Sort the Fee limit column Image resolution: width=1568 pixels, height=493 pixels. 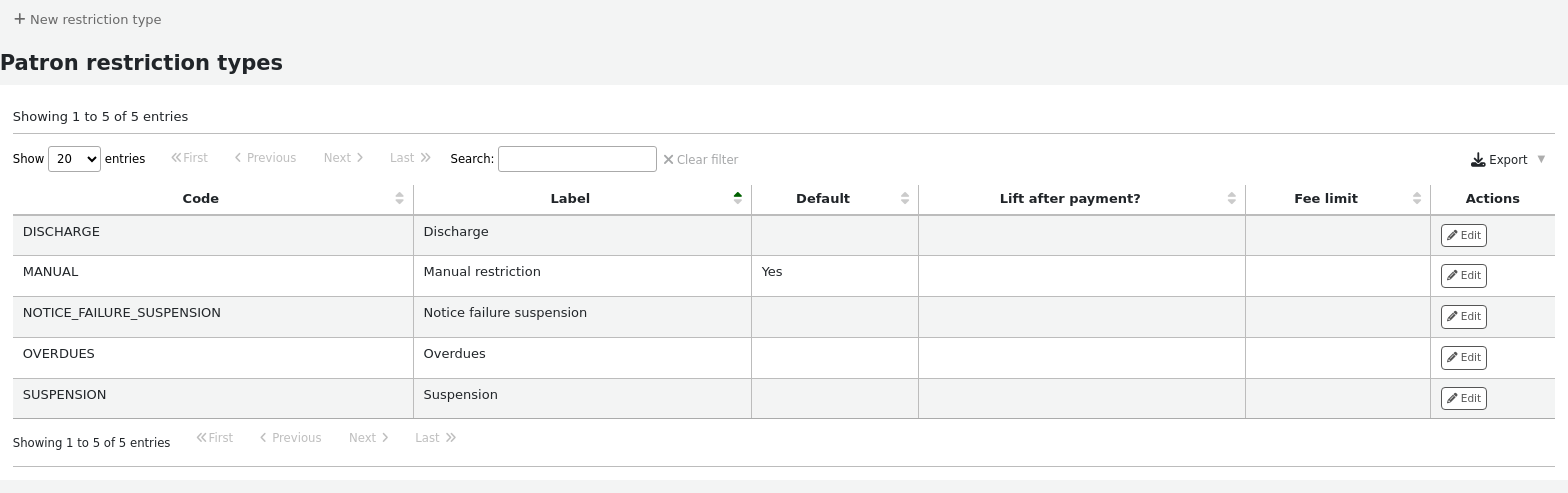coord(1325,199)
